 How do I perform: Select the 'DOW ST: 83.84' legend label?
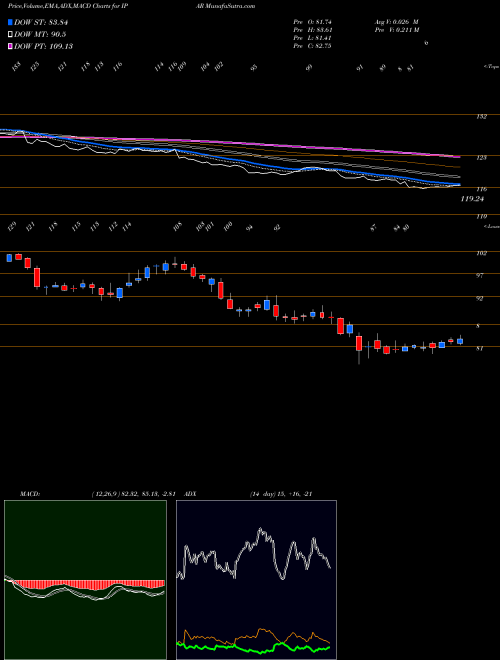[x=41, y=23]
